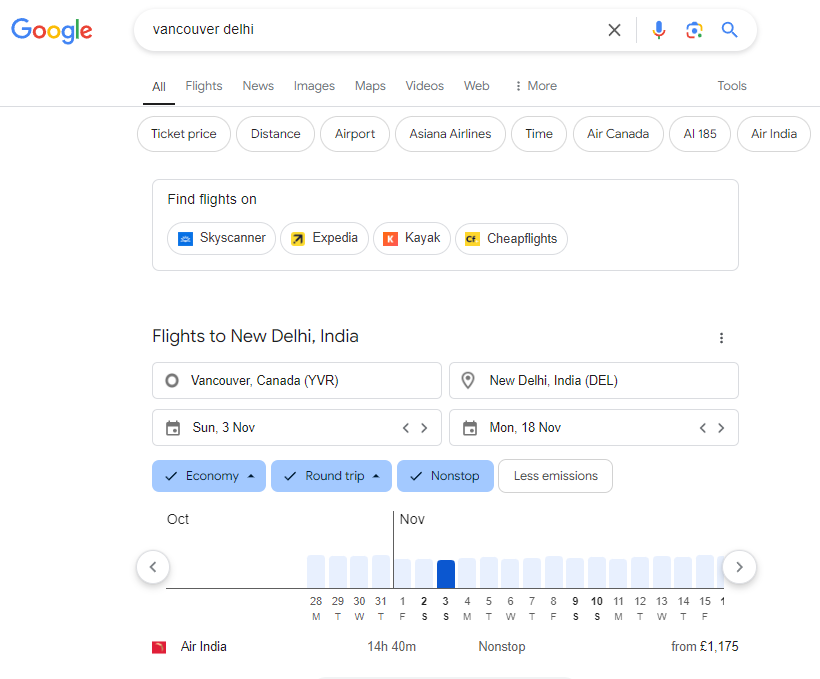
Task: Find flights on Cheapflights
Action: coord(511,239)
